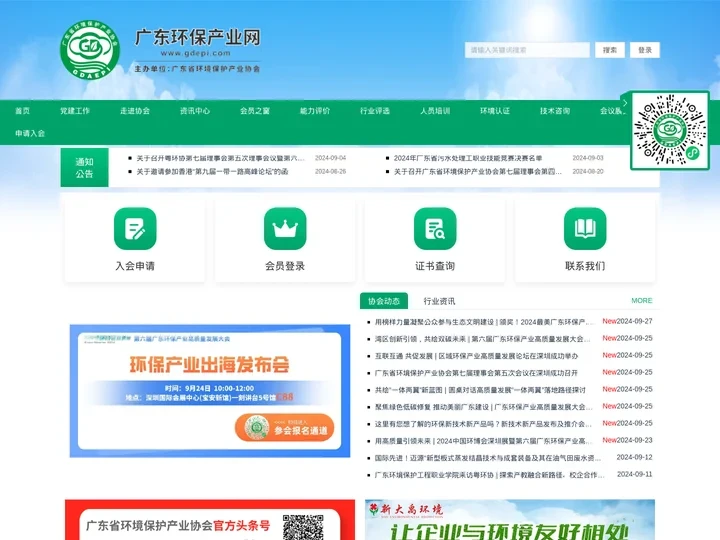
Task: Open the 环境认证 menu item
Action: 495,111
